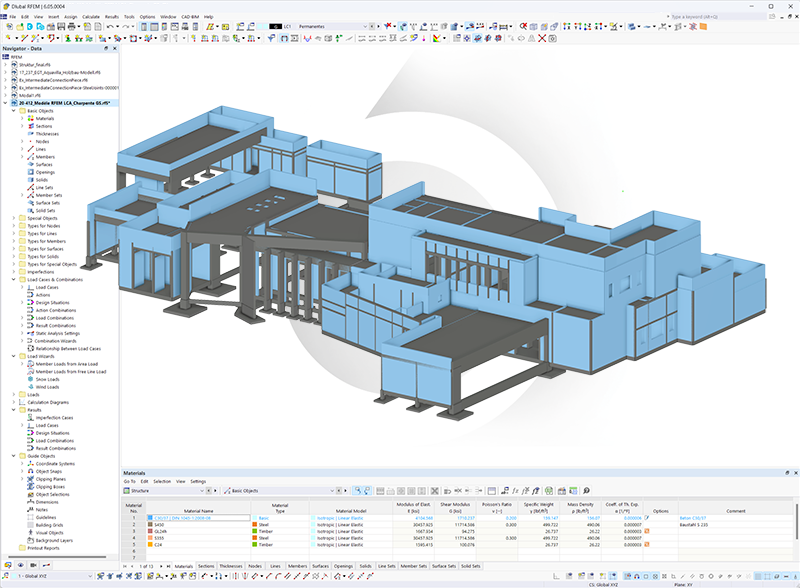Click the Save icon on the main toolbar
Image resolution: width=800 pixels, height=588 pixels.
[x=60, y=28]
